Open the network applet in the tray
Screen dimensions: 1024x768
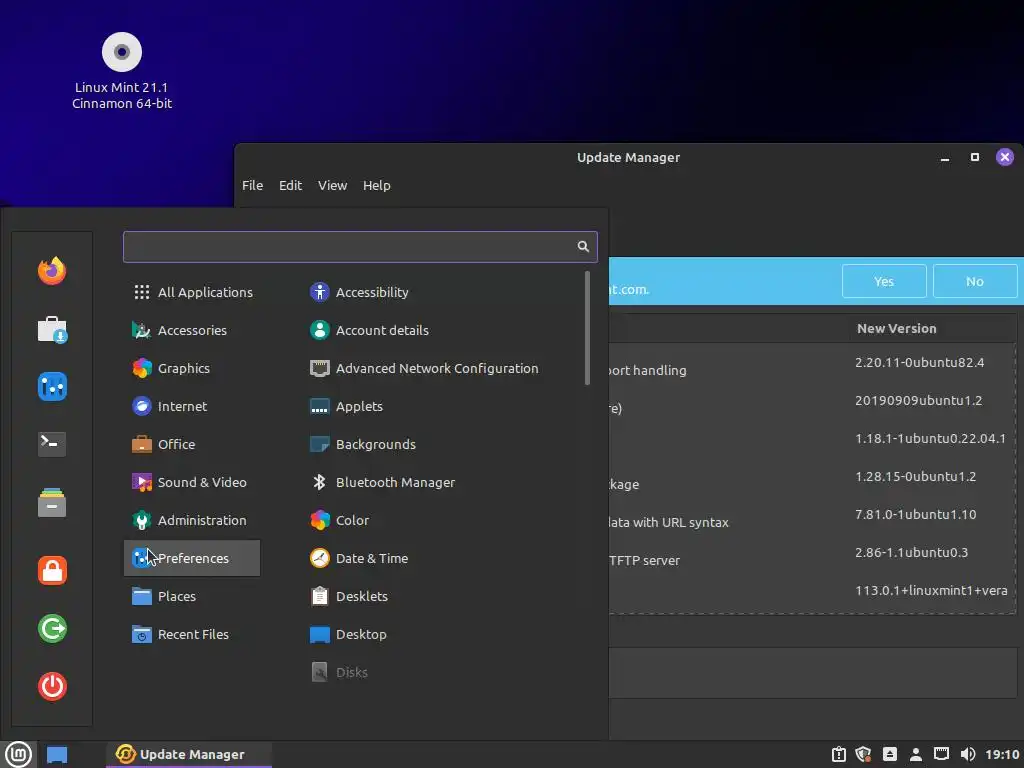(941, 754)
